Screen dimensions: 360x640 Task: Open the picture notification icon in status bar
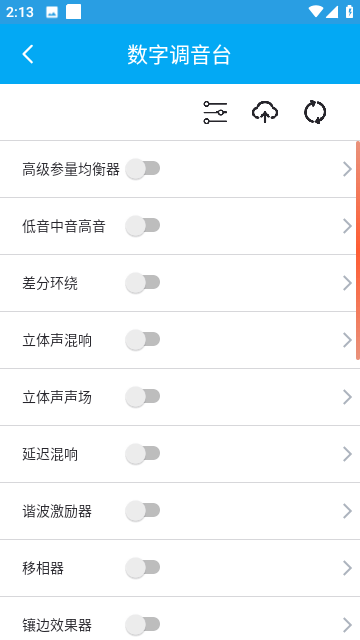click(x=52, y=12)
